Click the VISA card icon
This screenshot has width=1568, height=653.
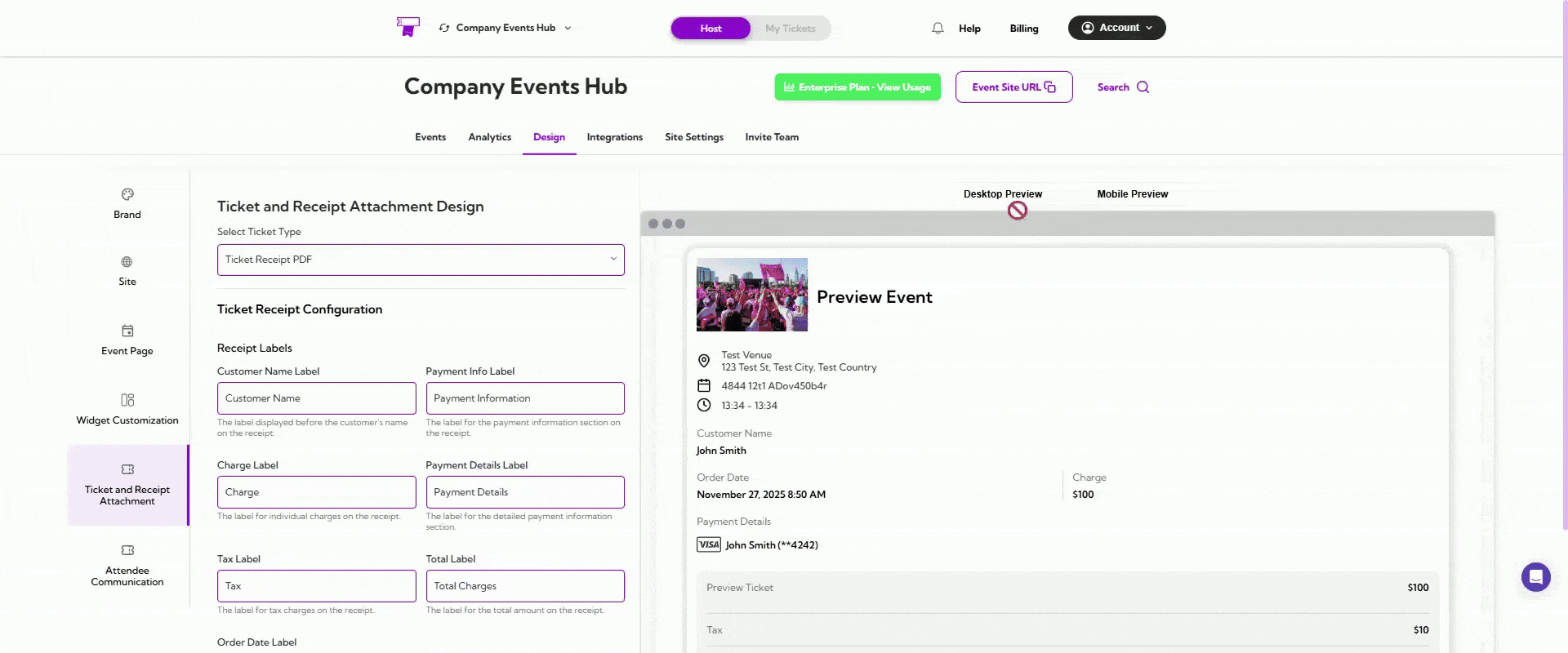click(709, 544)
